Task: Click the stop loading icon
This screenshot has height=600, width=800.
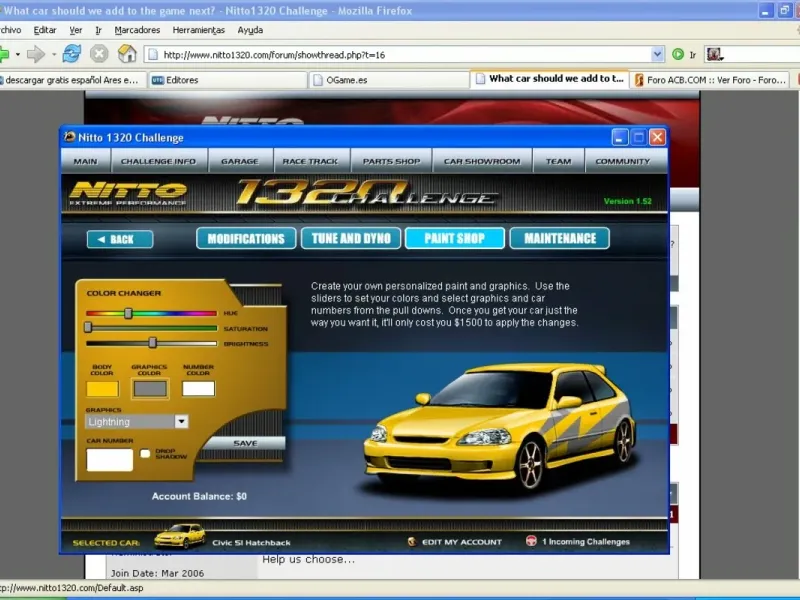Action: pos(99,54)
